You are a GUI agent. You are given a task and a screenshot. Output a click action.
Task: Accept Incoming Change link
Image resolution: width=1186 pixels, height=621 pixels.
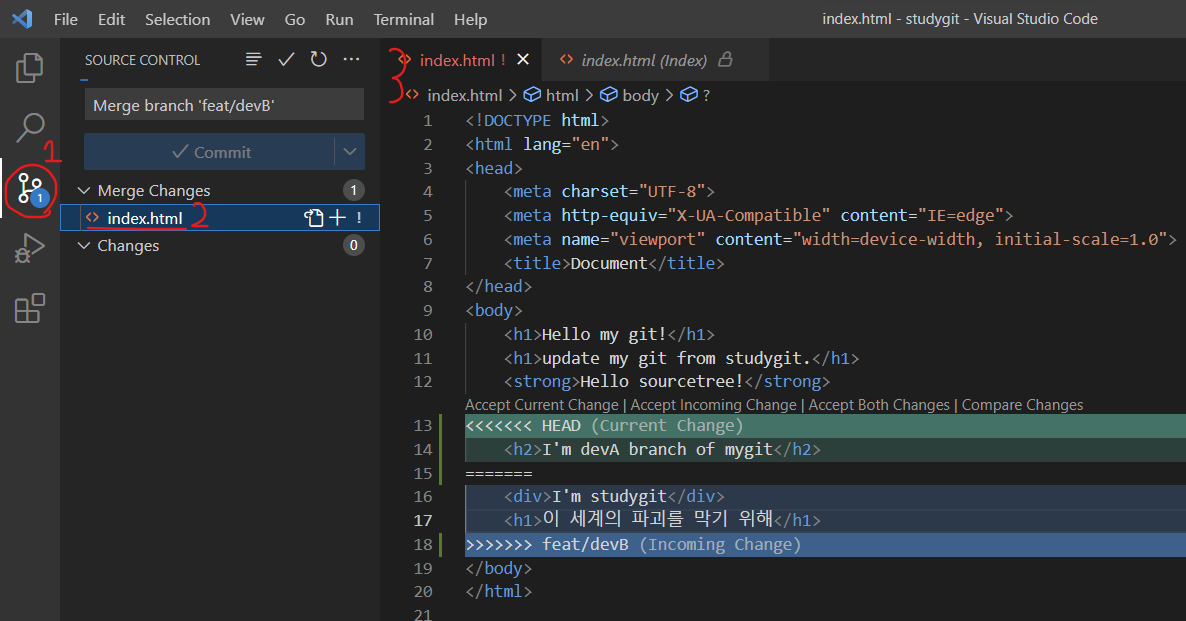(713, 405)
